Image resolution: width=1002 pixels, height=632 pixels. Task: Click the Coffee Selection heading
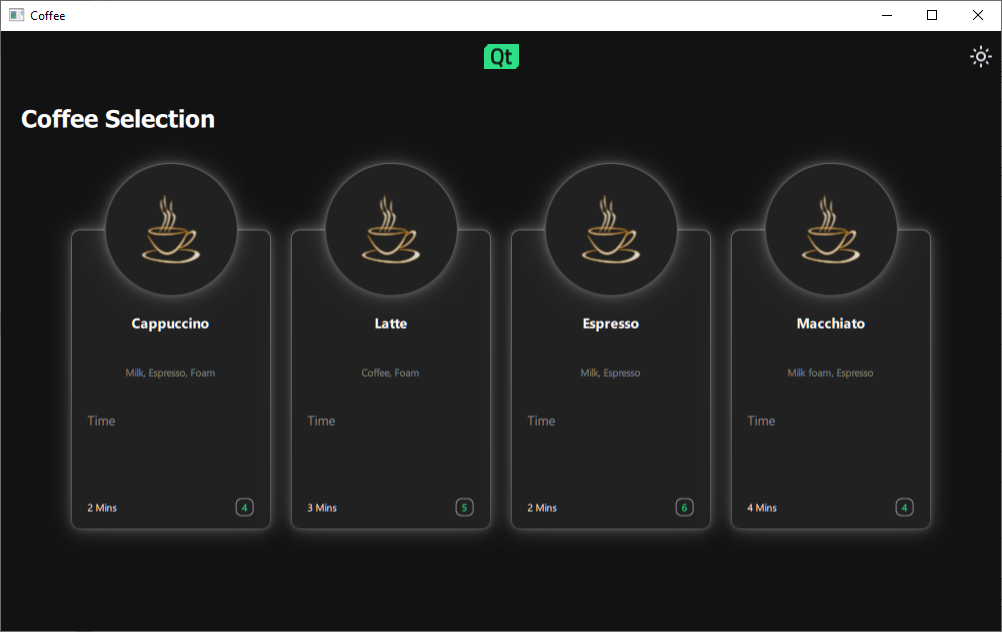click(x=118, y=119)
